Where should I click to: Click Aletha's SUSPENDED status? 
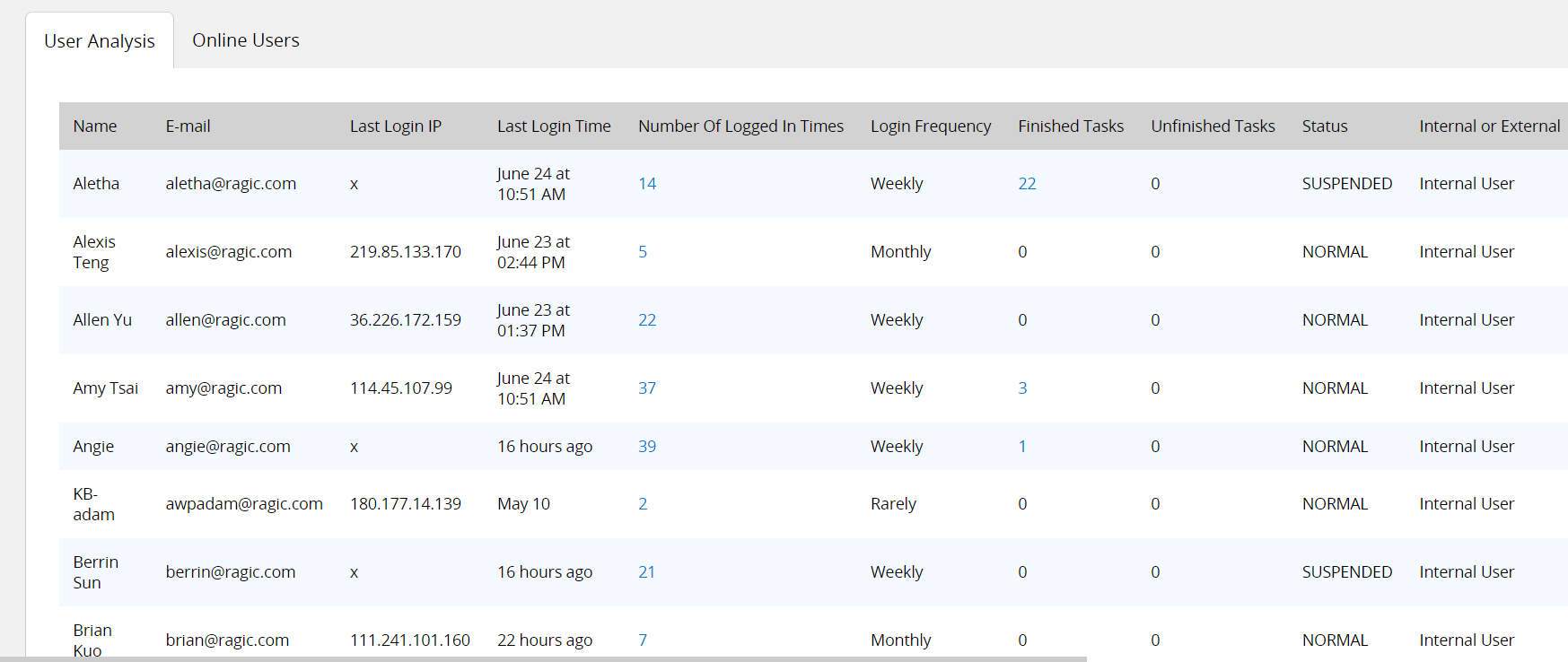pos(1347,184)
